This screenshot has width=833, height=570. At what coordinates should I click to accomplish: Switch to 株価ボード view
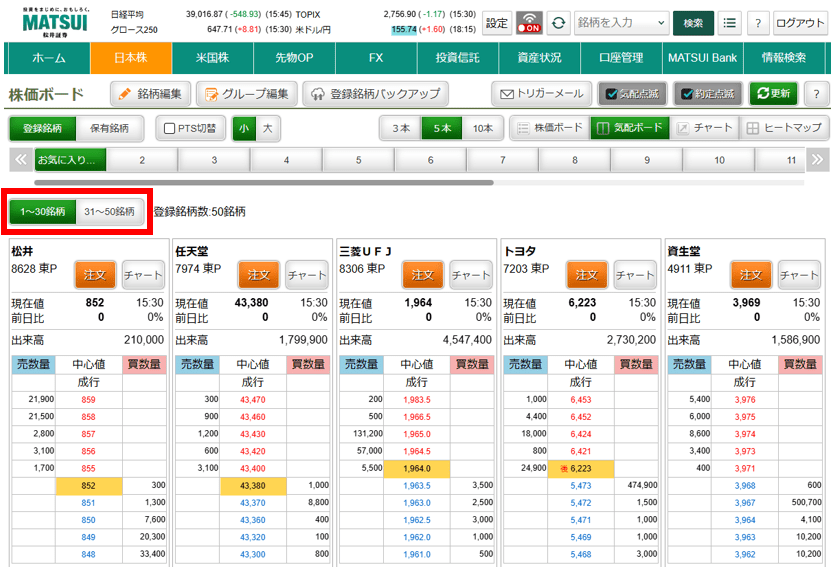click(x=550, y=128)
